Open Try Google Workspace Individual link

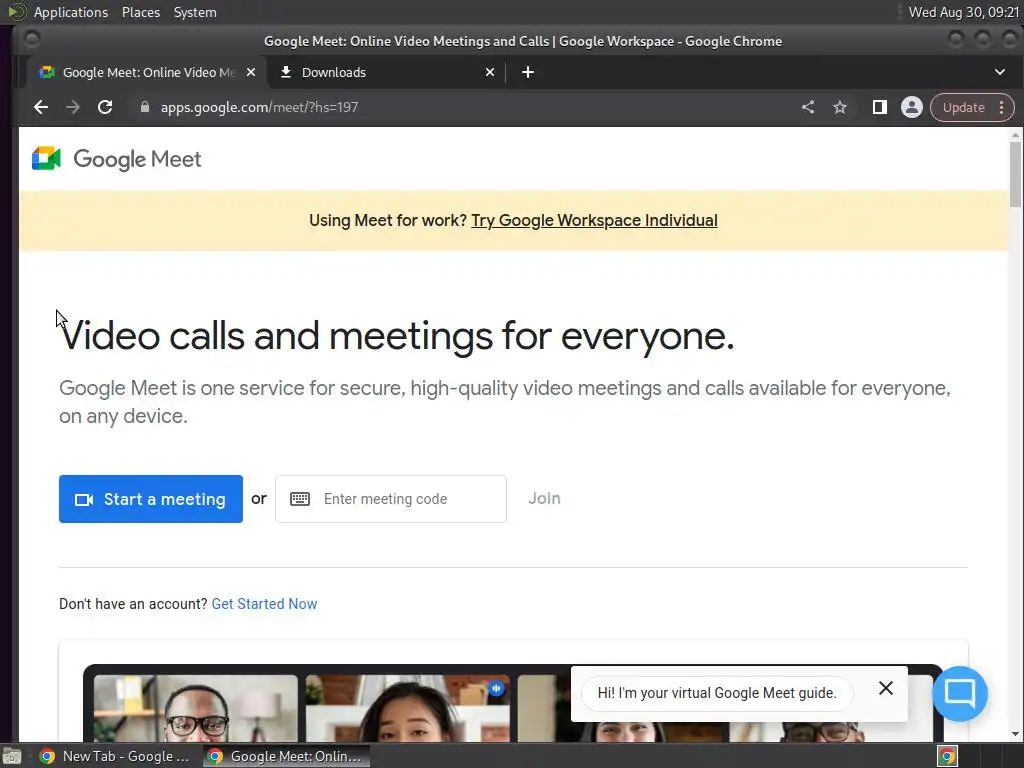point(594,221)
